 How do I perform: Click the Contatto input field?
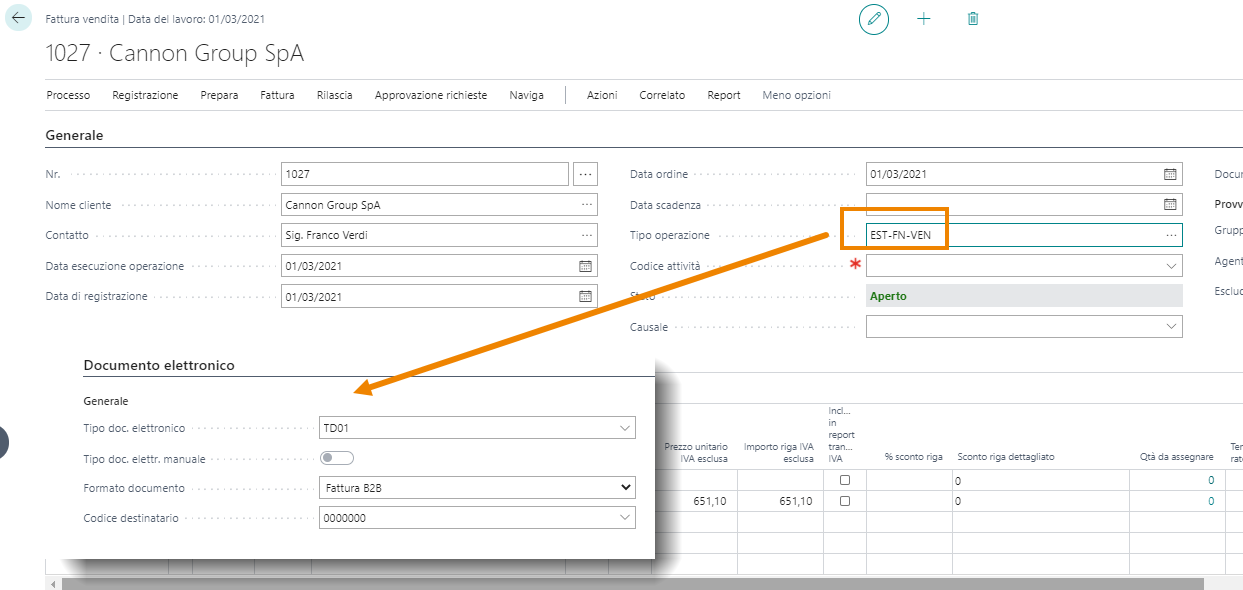(x=430, y=236)
